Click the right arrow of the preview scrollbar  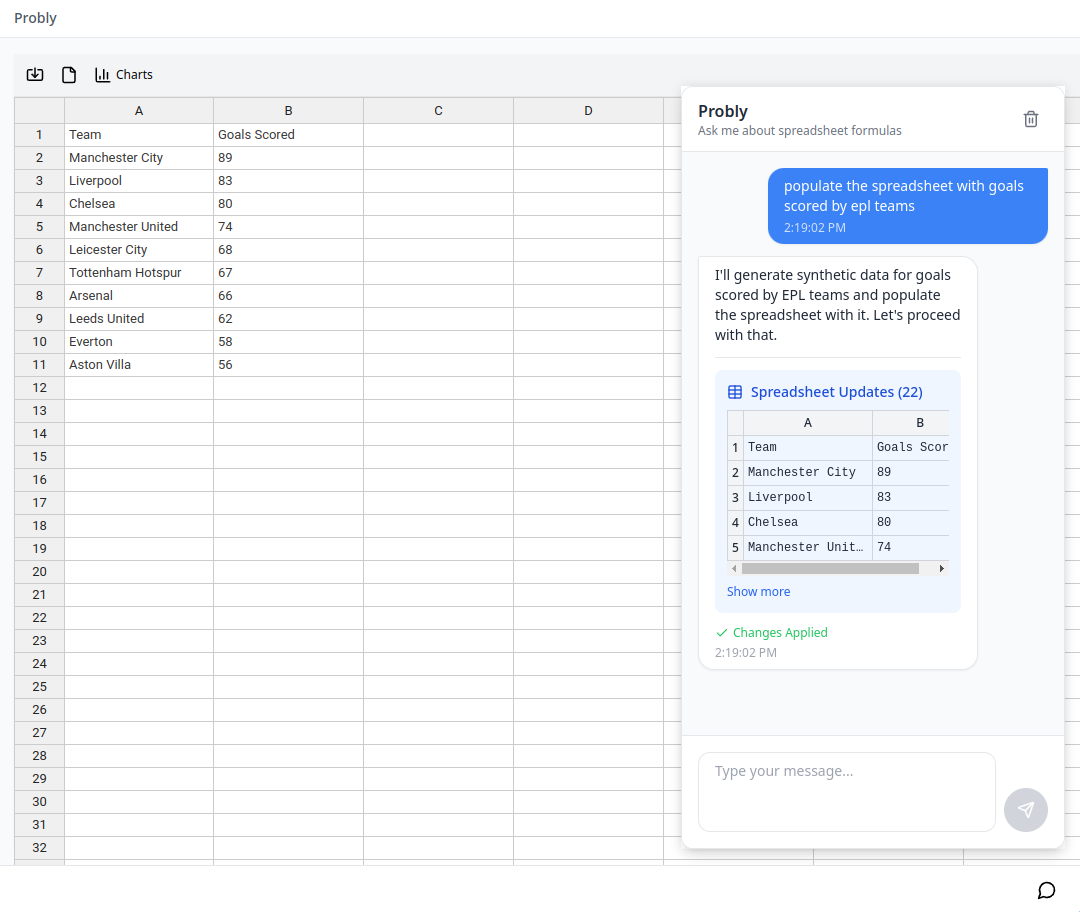(942, 568)
